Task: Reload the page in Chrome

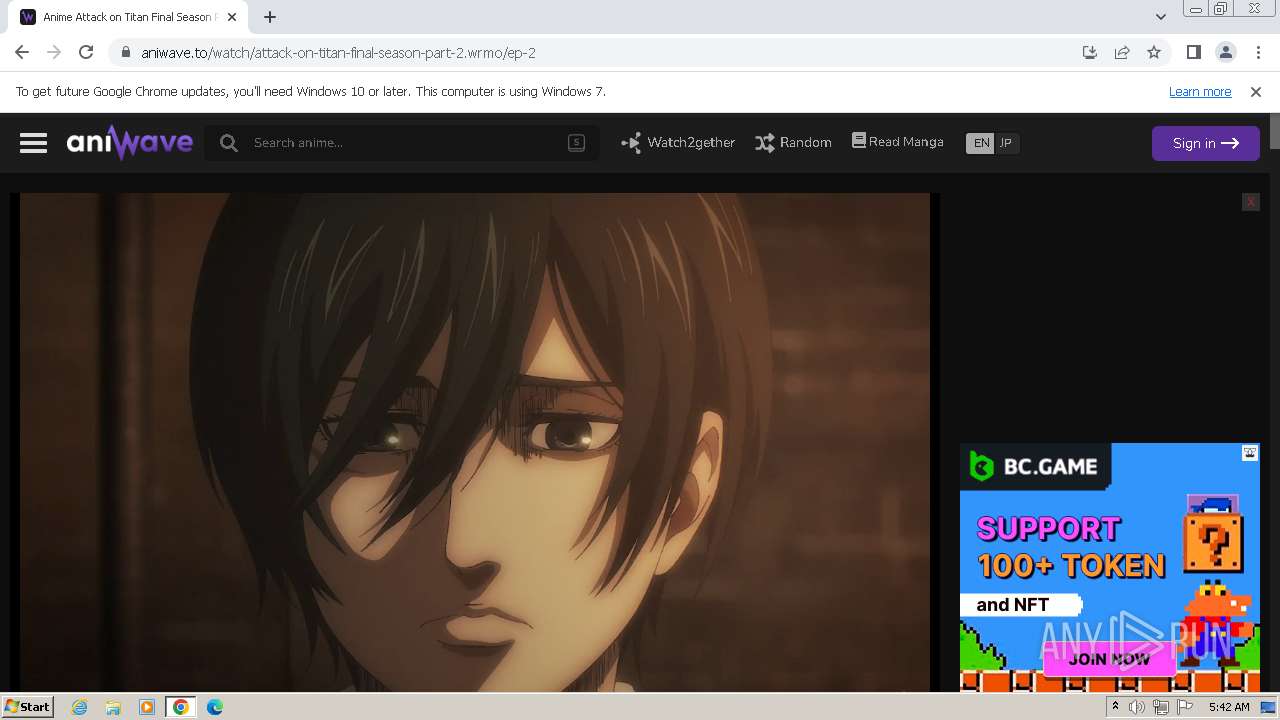Action: pos(86,52)
